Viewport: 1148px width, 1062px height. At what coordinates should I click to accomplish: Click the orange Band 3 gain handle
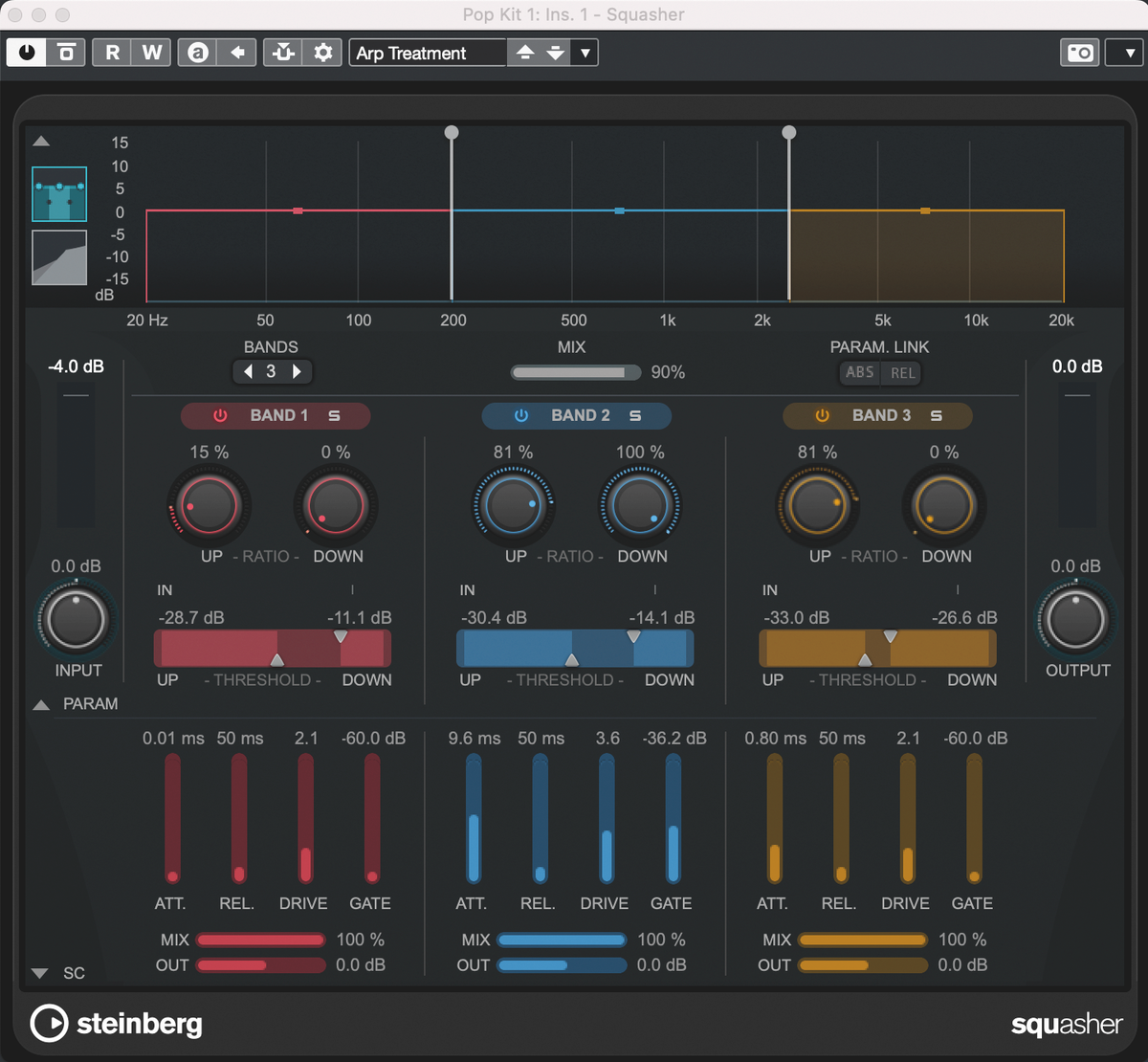click(925, 210)
